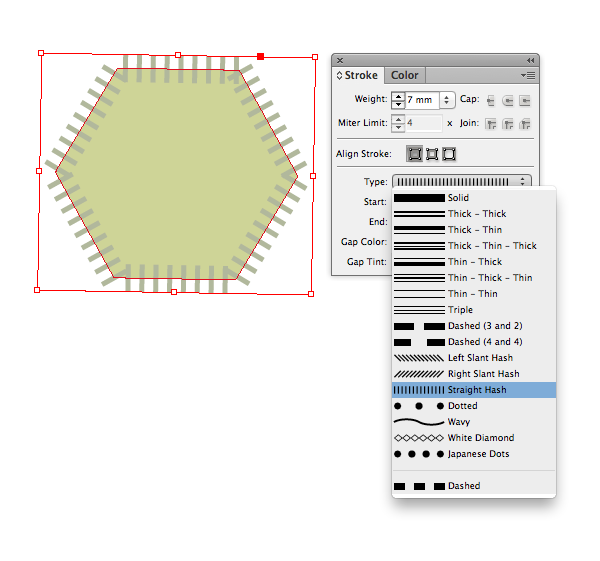
Task: Decrease stroke weight with down stepper
Action: pyautogui.click(x=398, y=104)
